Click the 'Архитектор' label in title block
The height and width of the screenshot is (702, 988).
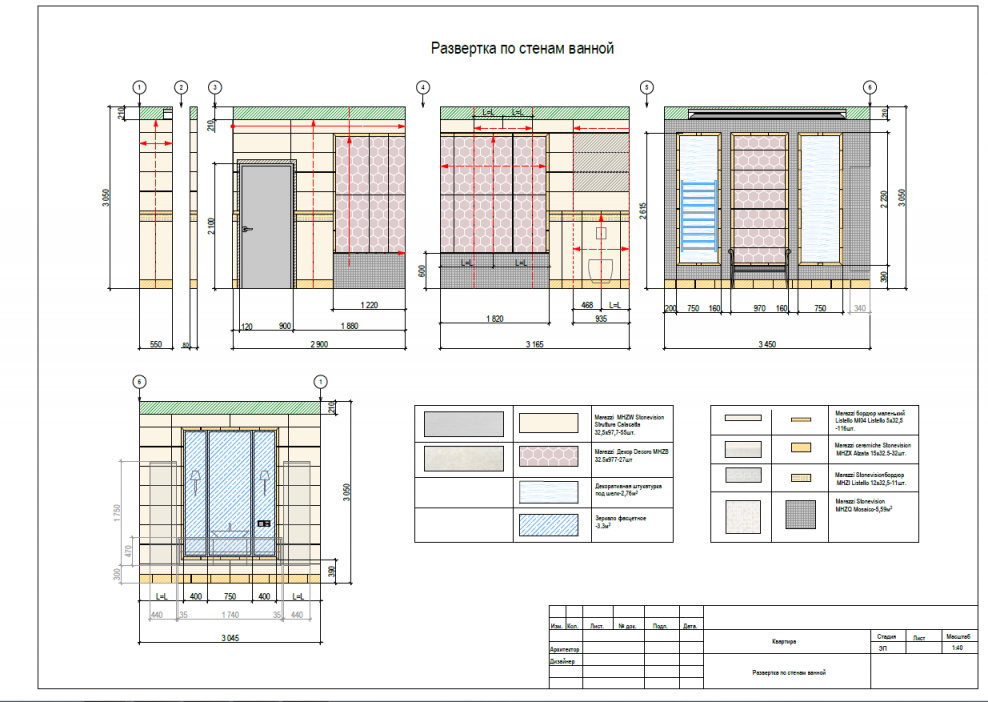(x=566, y=649)
